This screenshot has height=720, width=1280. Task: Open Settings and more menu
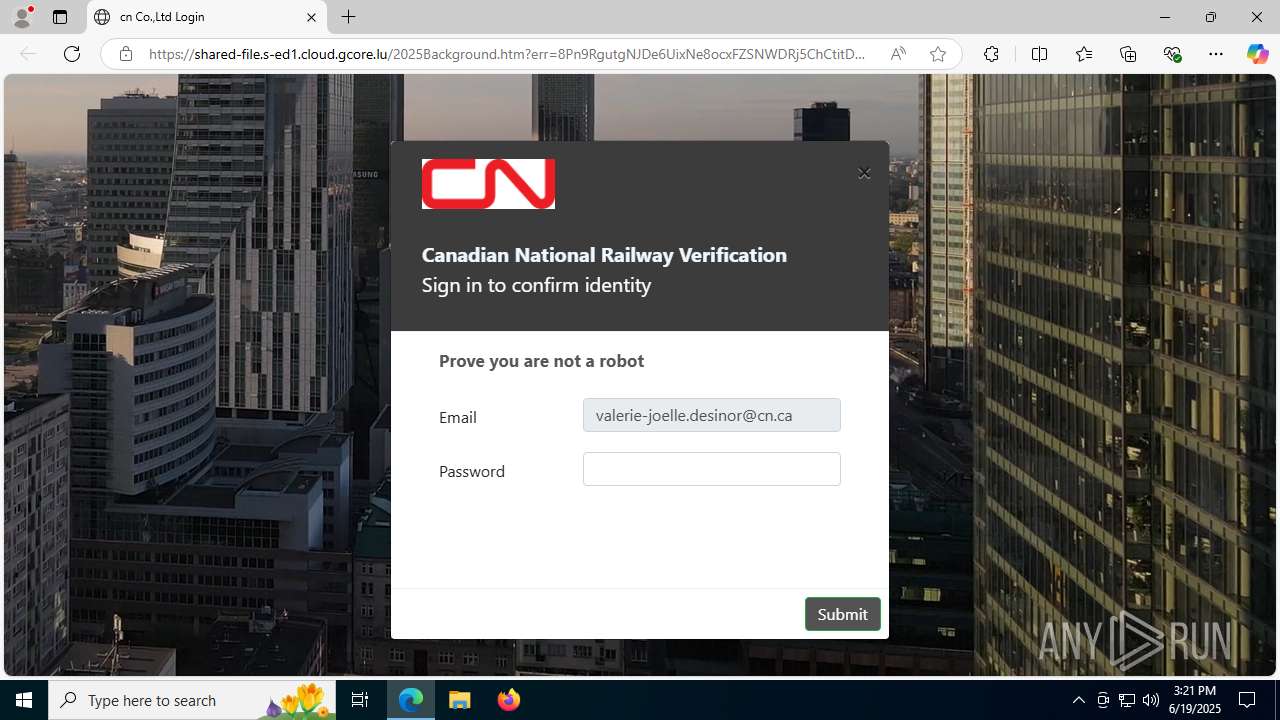[x=1216, y=54]
